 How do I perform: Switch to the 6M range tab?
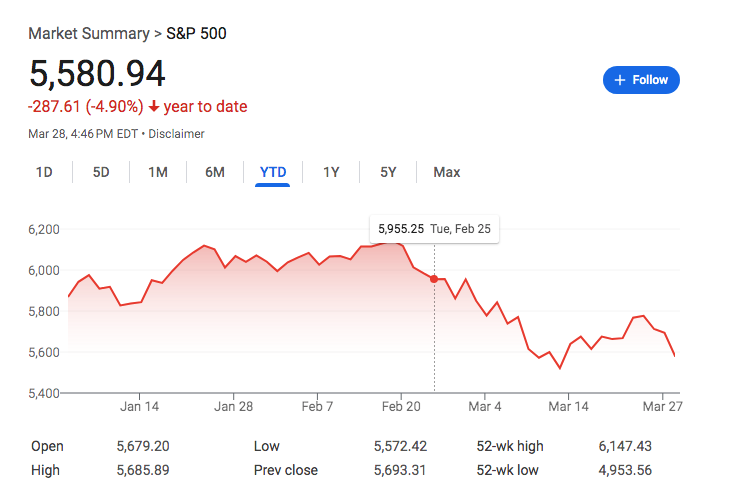215,172
